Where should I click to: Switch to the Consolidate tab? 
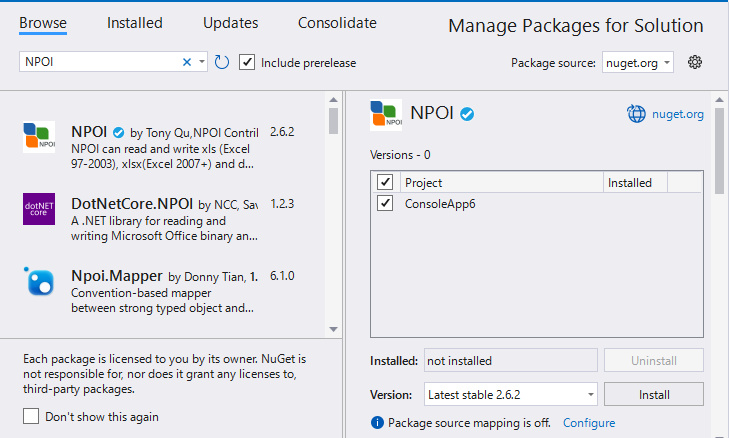[x=337, y=23]
